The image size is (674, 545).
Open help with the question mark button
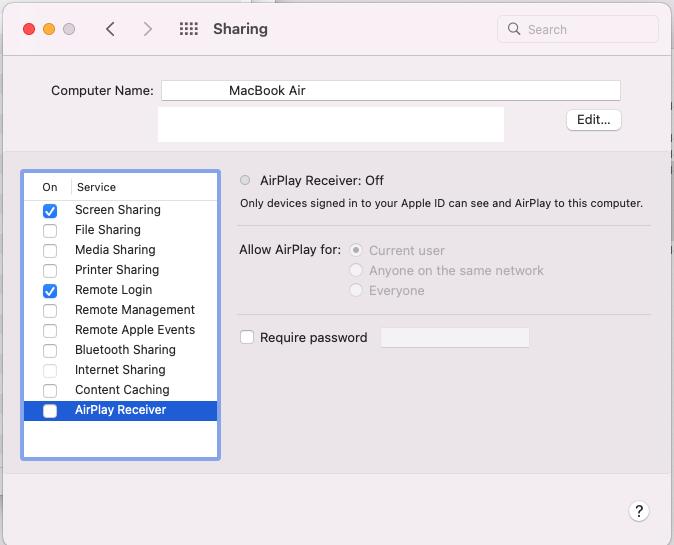click(x=639, y=511)
